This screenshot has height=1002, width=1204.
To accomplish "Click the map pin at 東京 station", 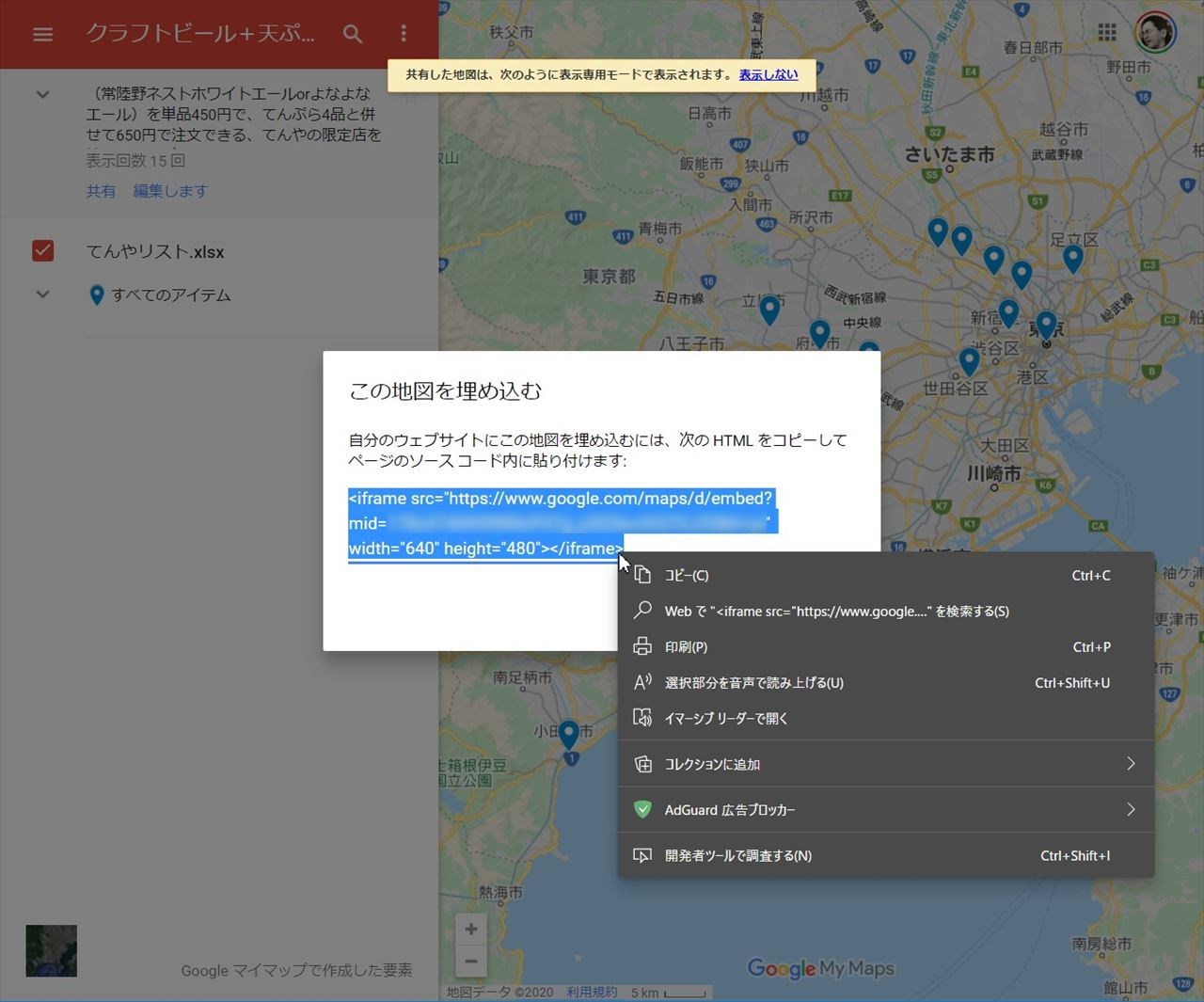I will [1046, 326].
